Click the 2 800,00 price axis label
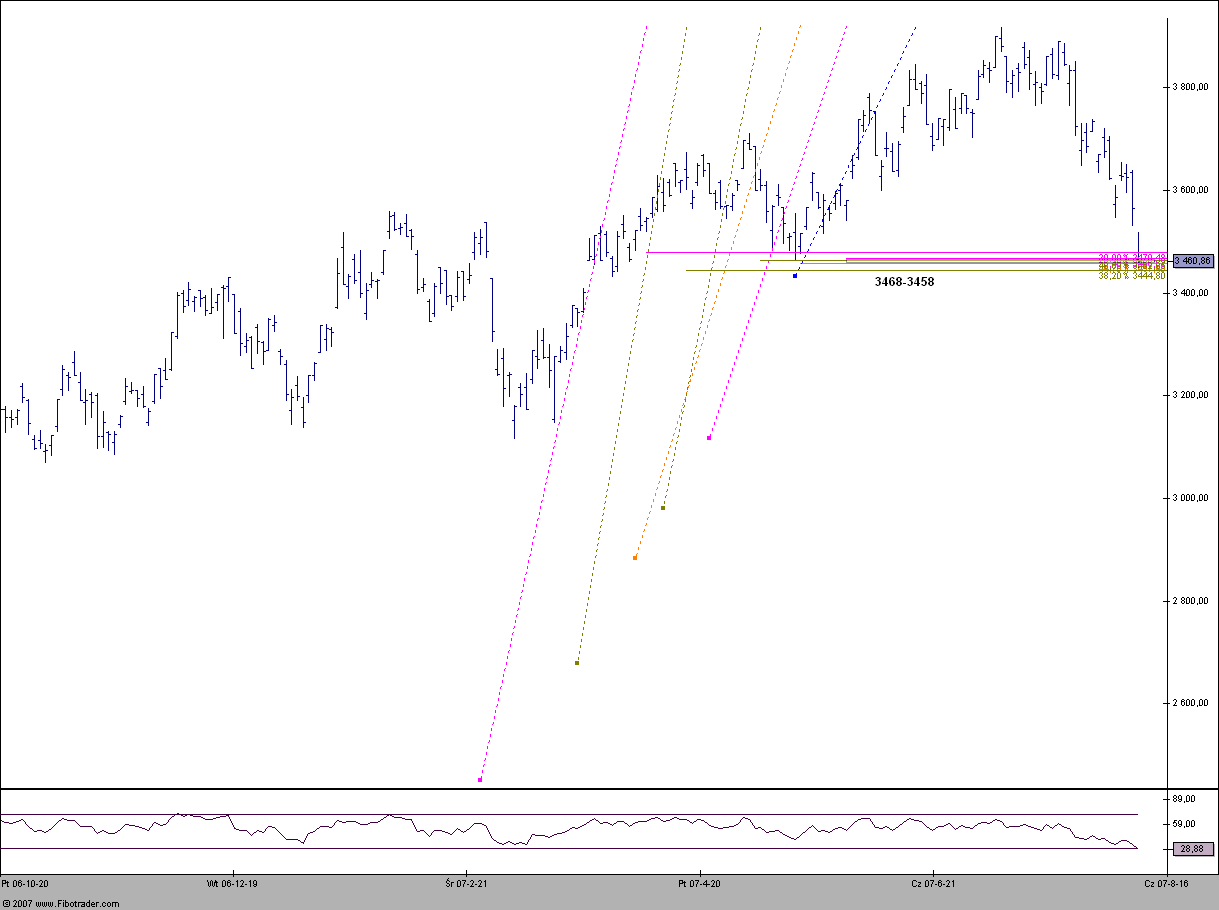Image resolution: width=1219 pixels, height=910 pixels. click(1192, 601)
